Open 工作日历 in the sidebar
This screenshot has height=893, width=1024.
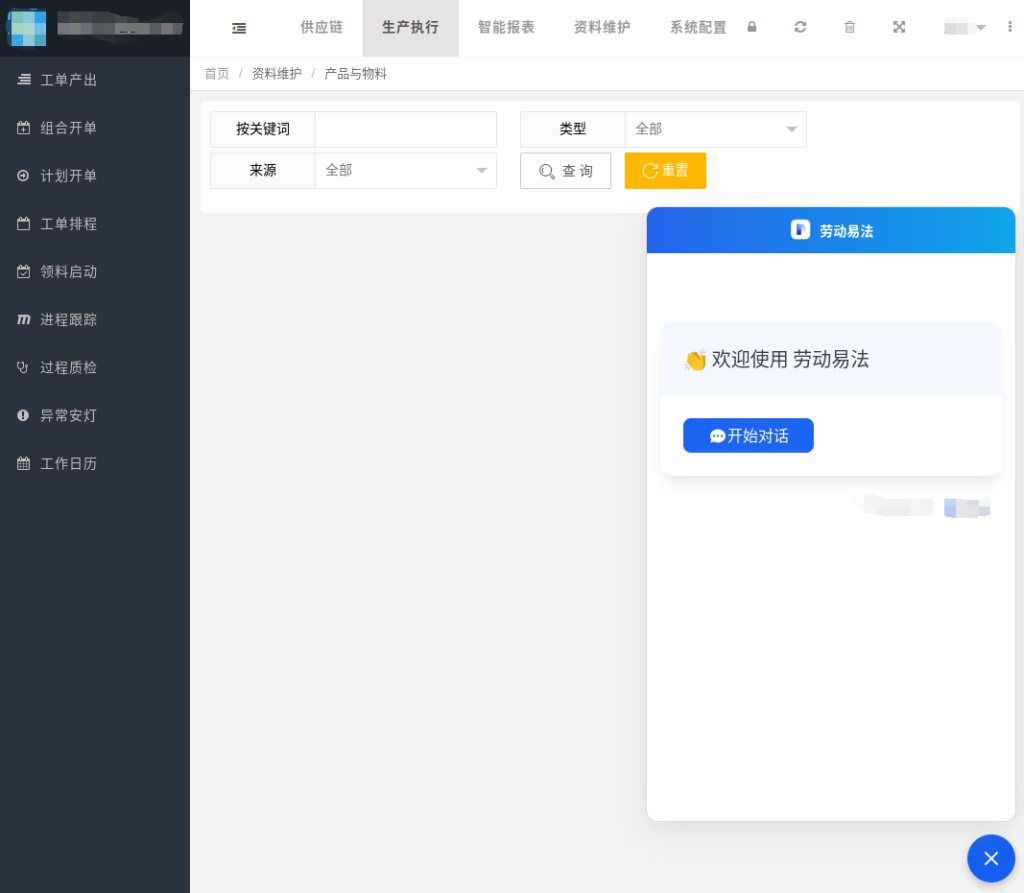pyautogui.click(x=68, y=464)
